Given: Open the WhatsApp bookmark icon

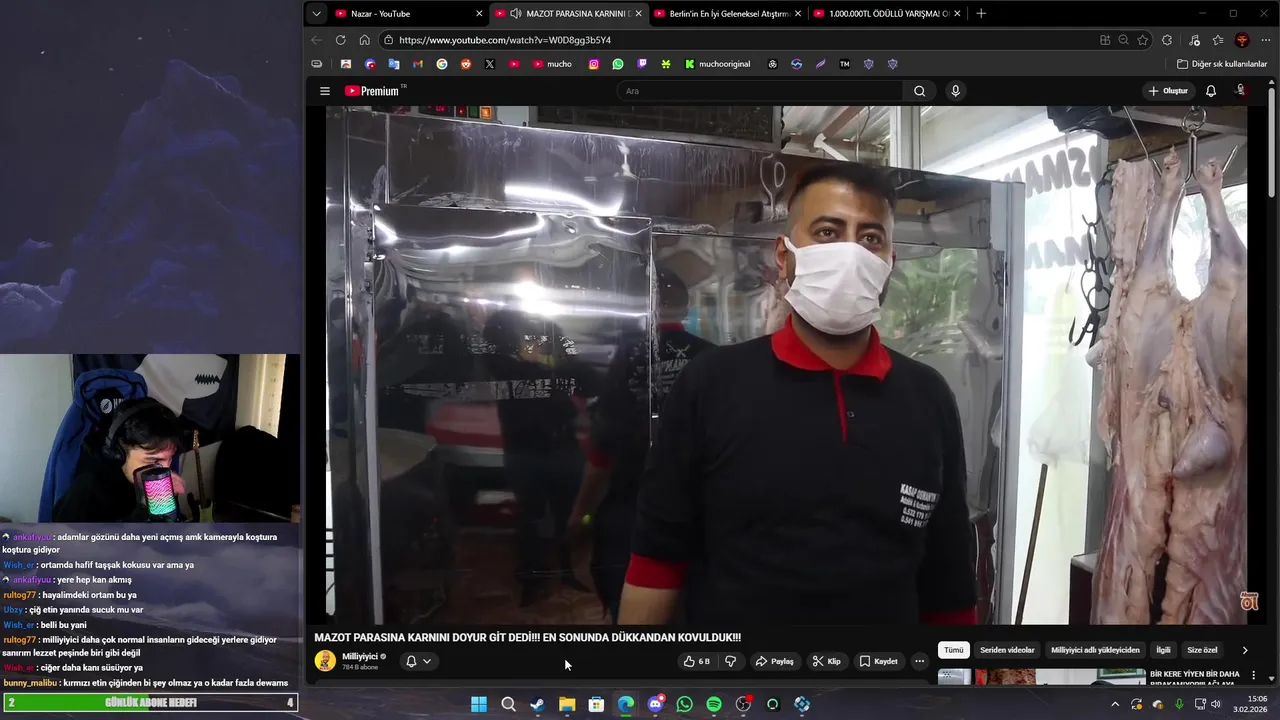Looking at the screenshot, I should (x=618, y=64).
